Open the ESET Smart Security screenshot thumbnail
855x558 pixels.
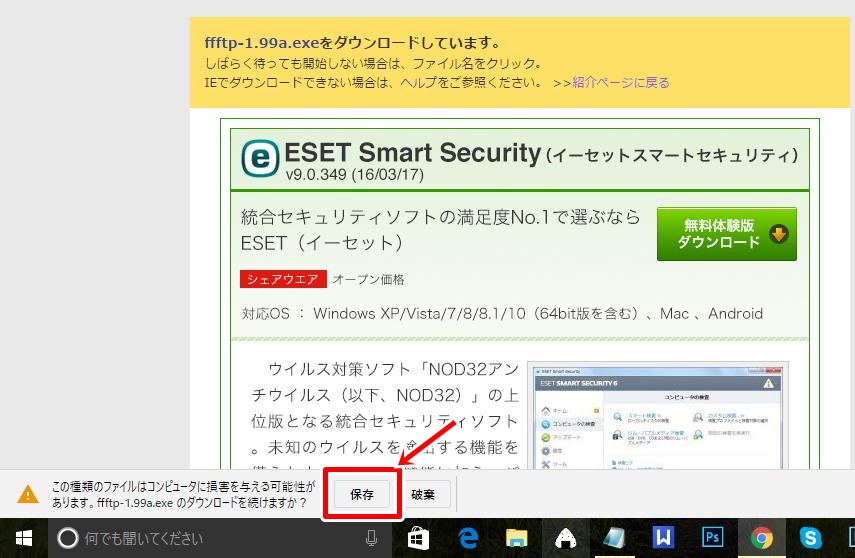click(658, 415)
